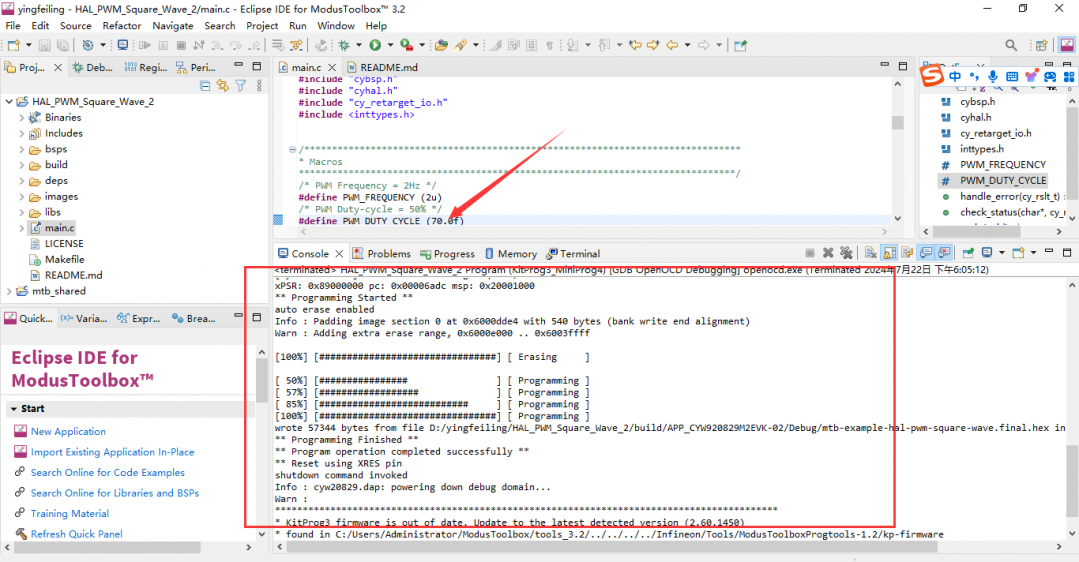Toggle Show Whitespace Characters pilcrow icon
Screen dimensions: 1079x562
(x=550, y=45)
